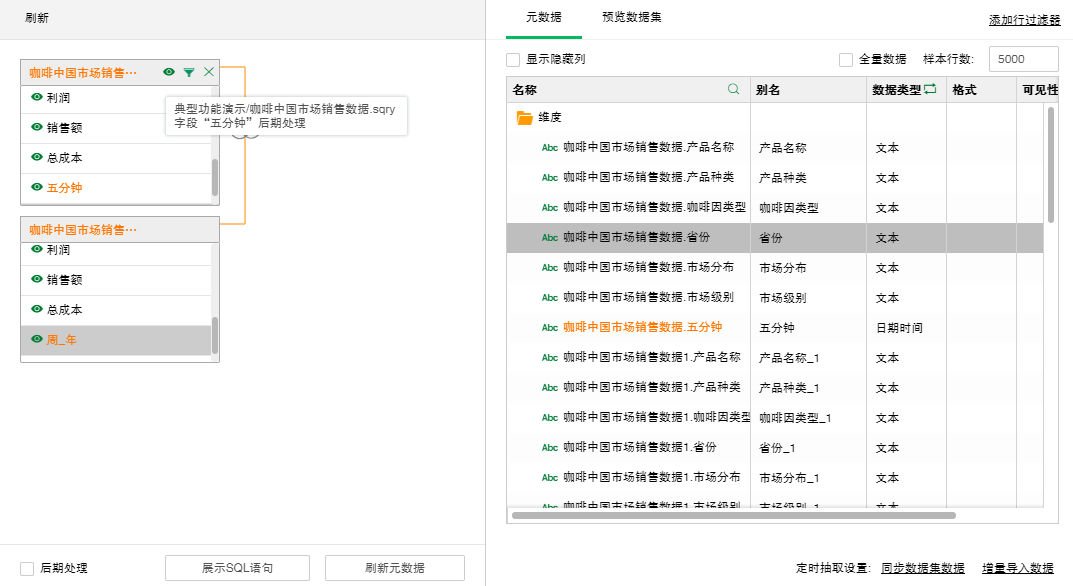The height and width of the screenshot is (586, 1073).
Task: Click the 展示SQL语句 button
Action: (237, 568)
